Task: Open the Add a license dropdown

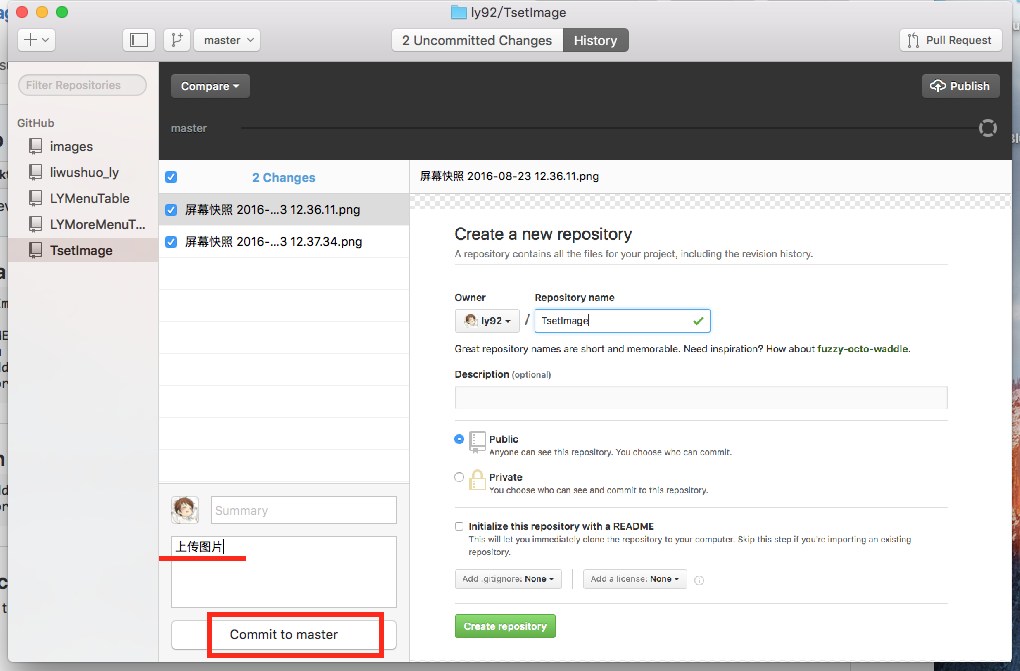Action: [x=635, y=579]
